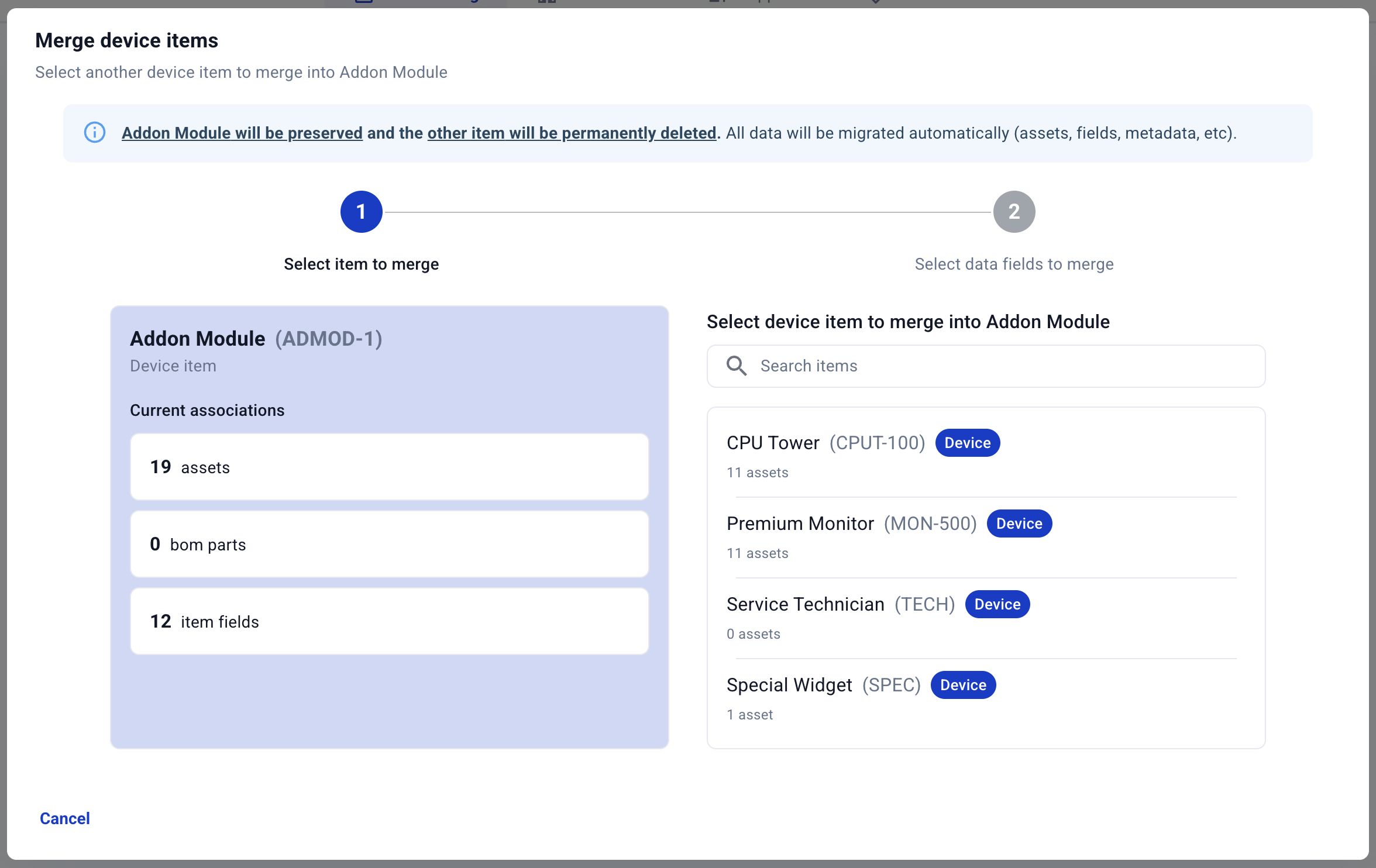
Task: Click the search magnifier icon
Action: tap(736, 366)
